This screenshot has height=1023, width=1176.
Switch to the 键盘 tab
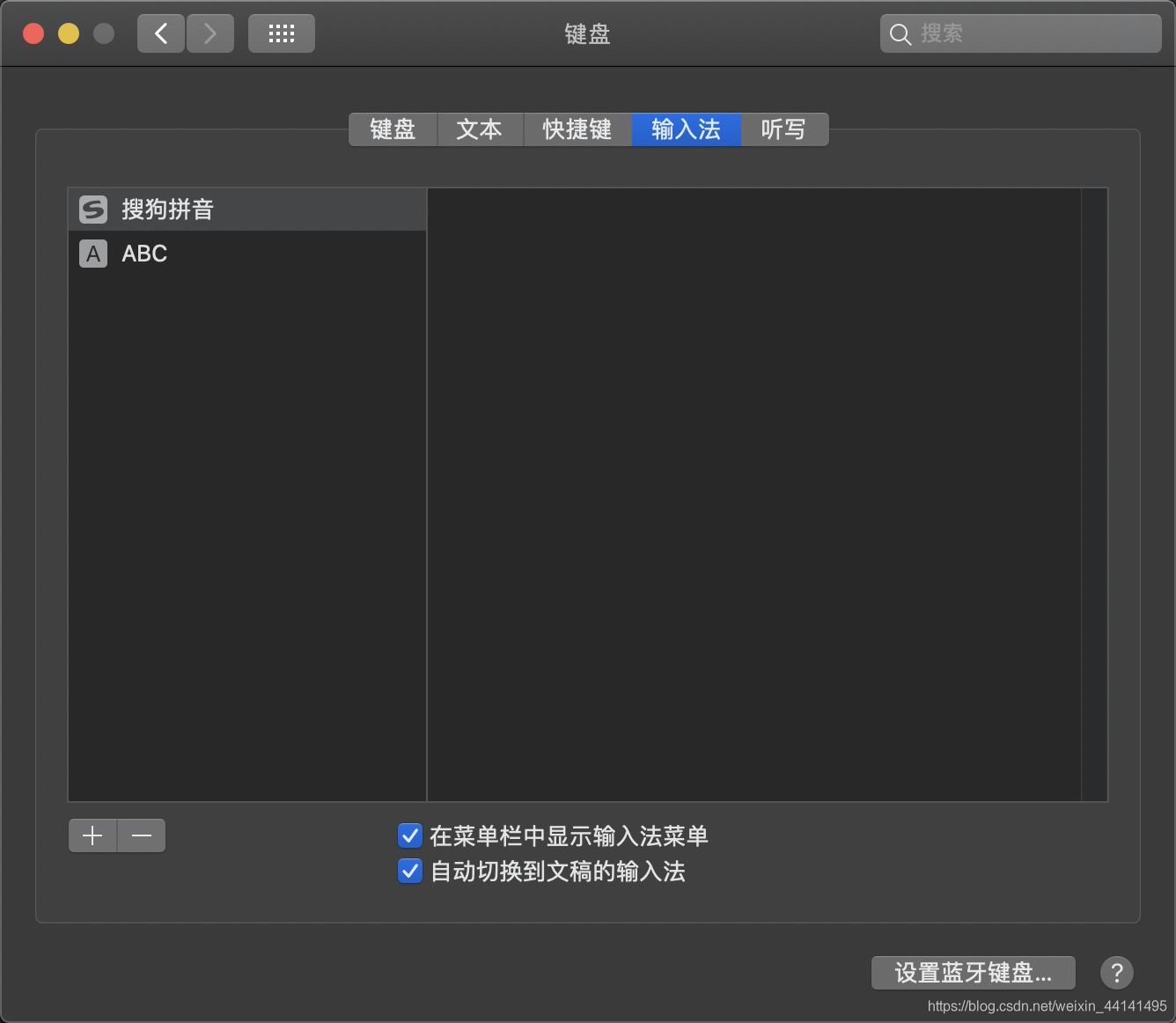tap(393, 129)
